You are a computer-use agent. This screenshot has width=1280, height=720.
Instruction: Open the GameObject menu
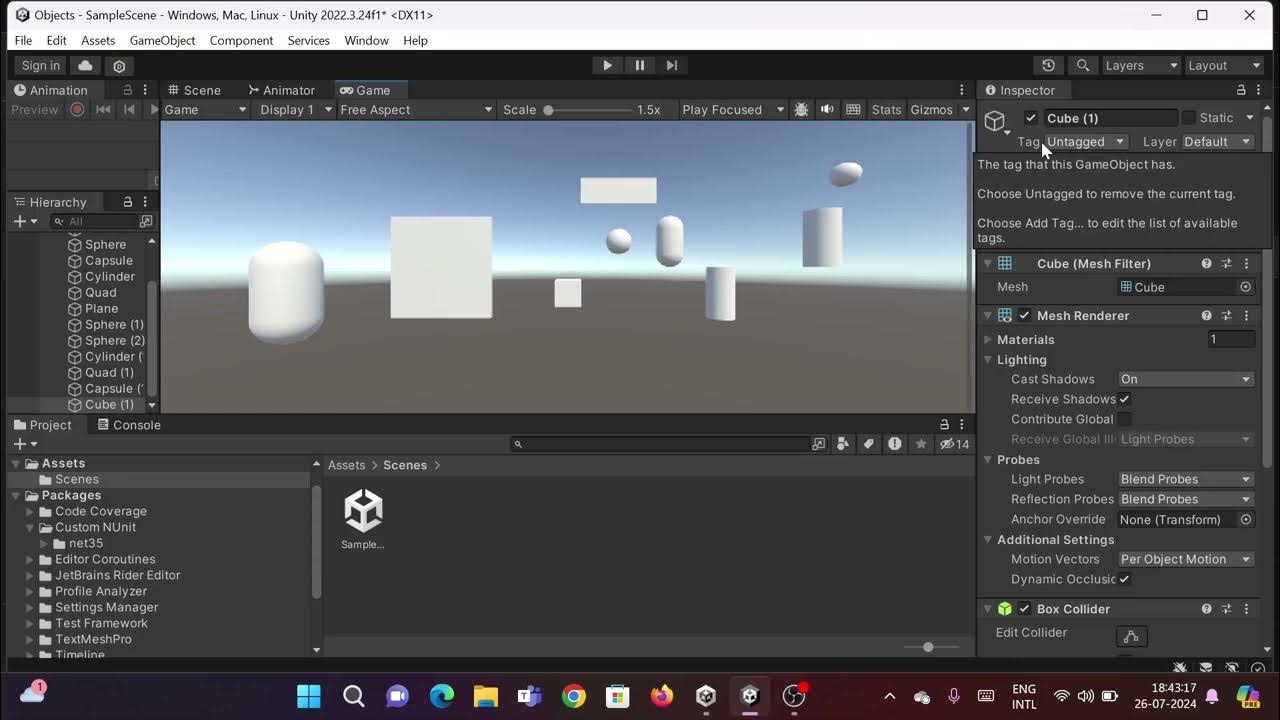162,40
